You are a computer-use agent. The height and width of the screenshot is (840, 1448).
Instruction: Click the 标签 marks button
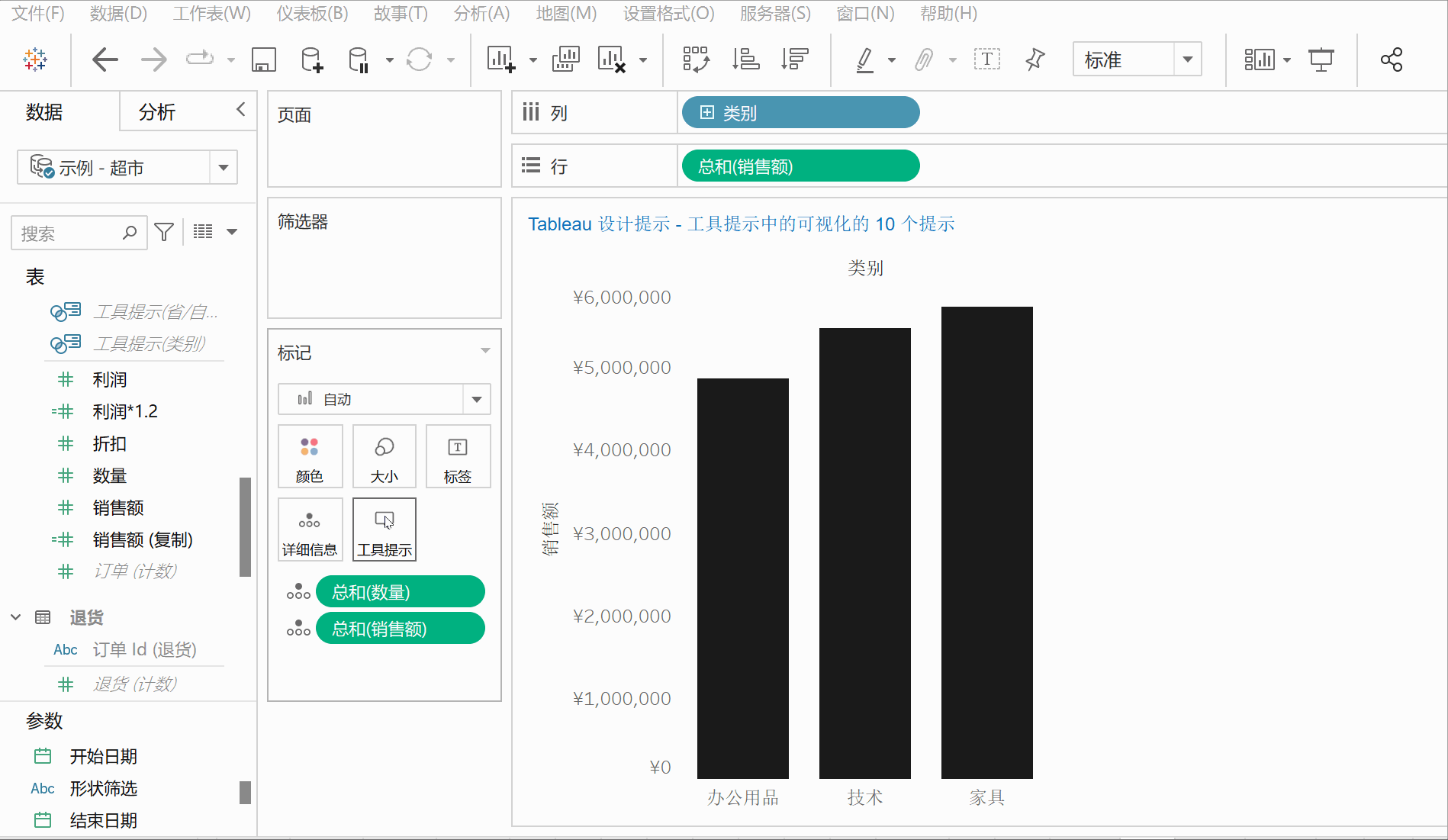458,456
